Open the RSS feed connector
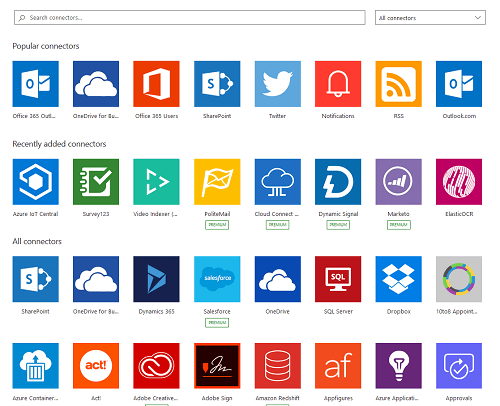500x406 pixels. pos(399,84)
